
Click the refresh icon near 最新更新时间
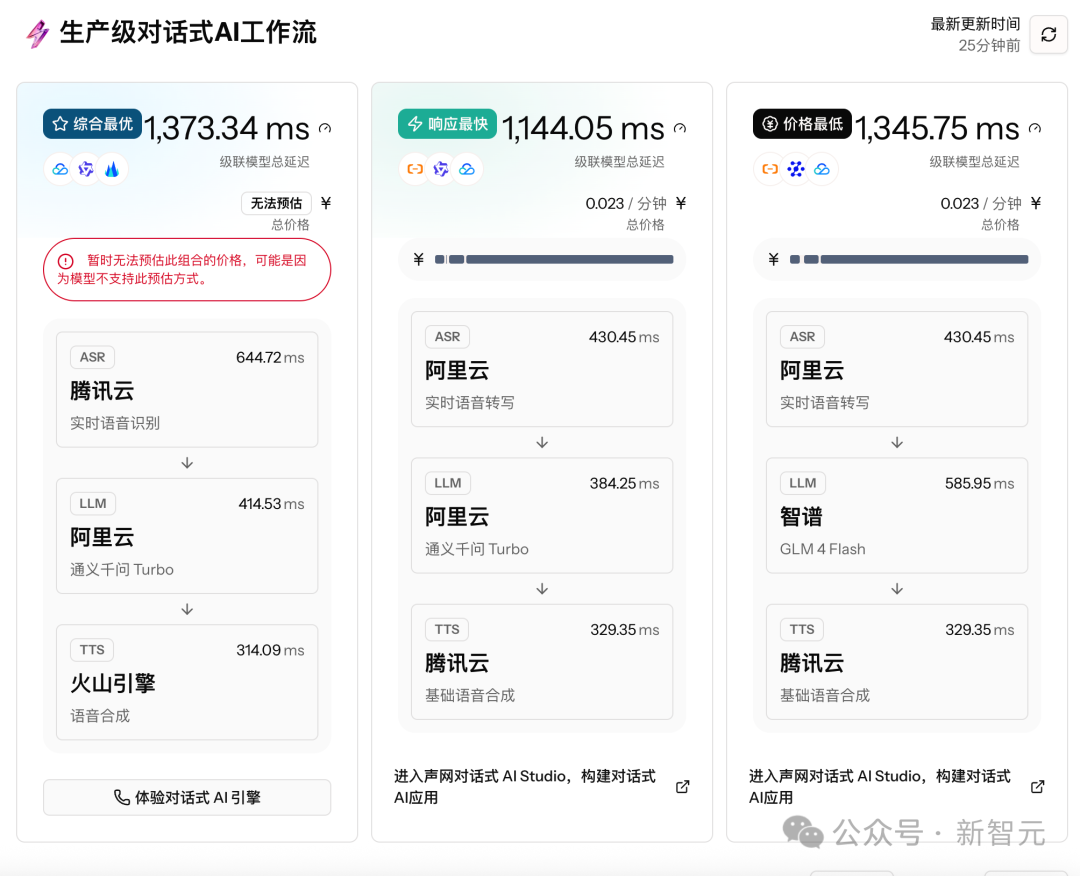click(x=1048, y=34)
